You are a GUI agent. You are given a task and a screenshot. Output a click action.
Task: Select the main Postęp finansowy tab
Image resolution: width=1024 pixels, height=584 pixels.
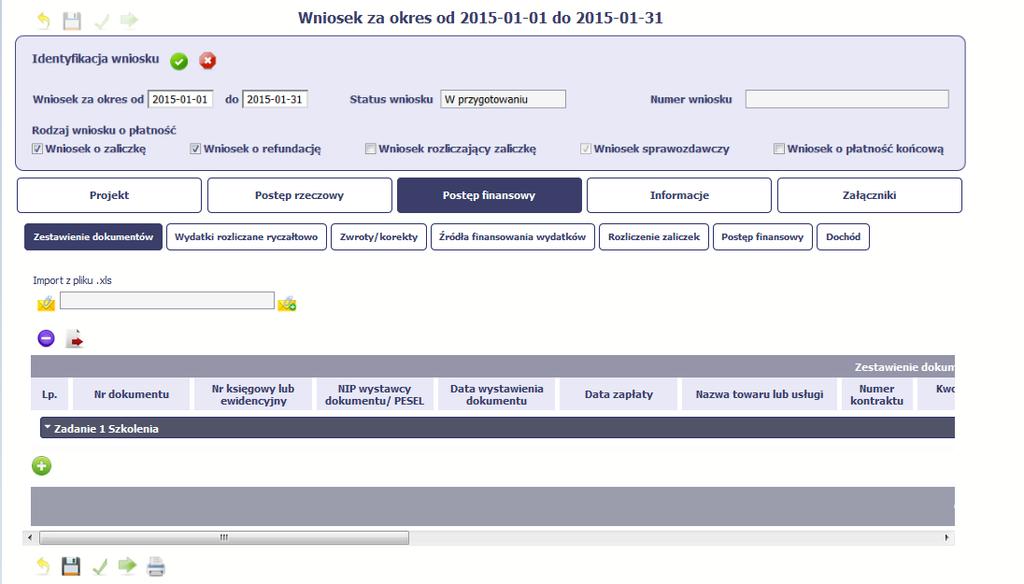489,195
